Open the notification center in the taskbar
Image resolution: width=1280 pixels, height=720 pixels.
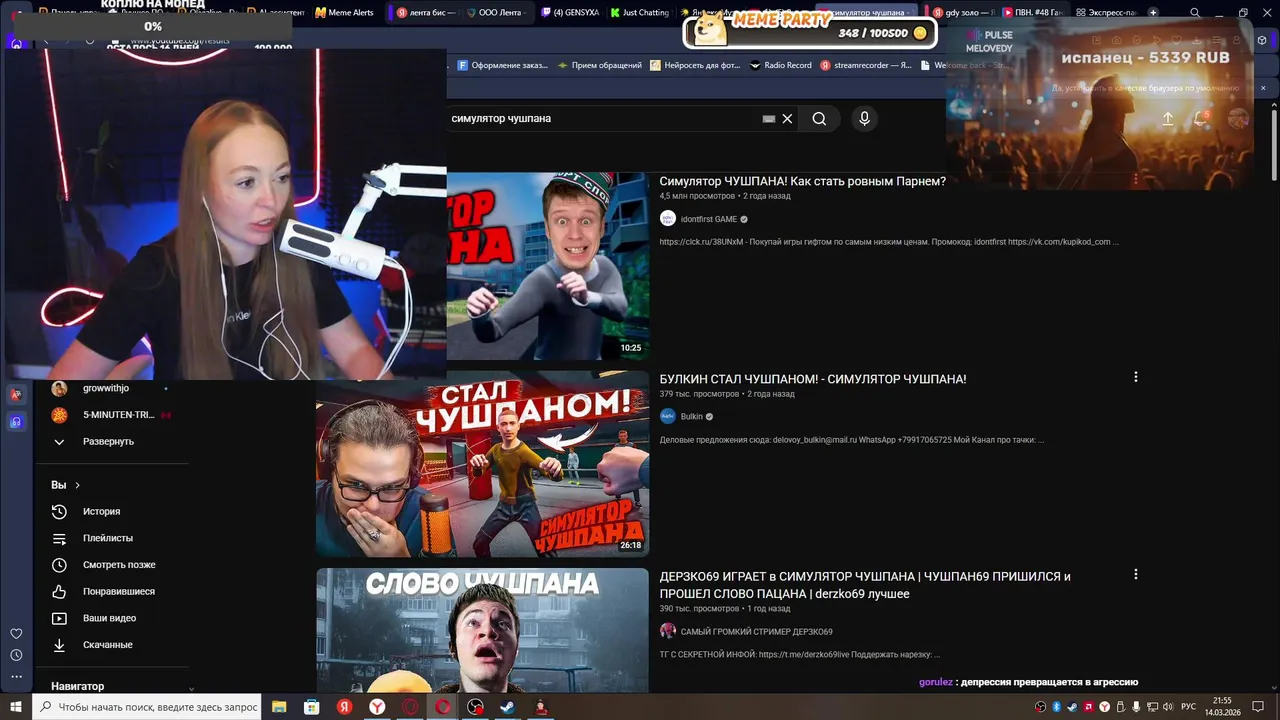(1258, 707)
